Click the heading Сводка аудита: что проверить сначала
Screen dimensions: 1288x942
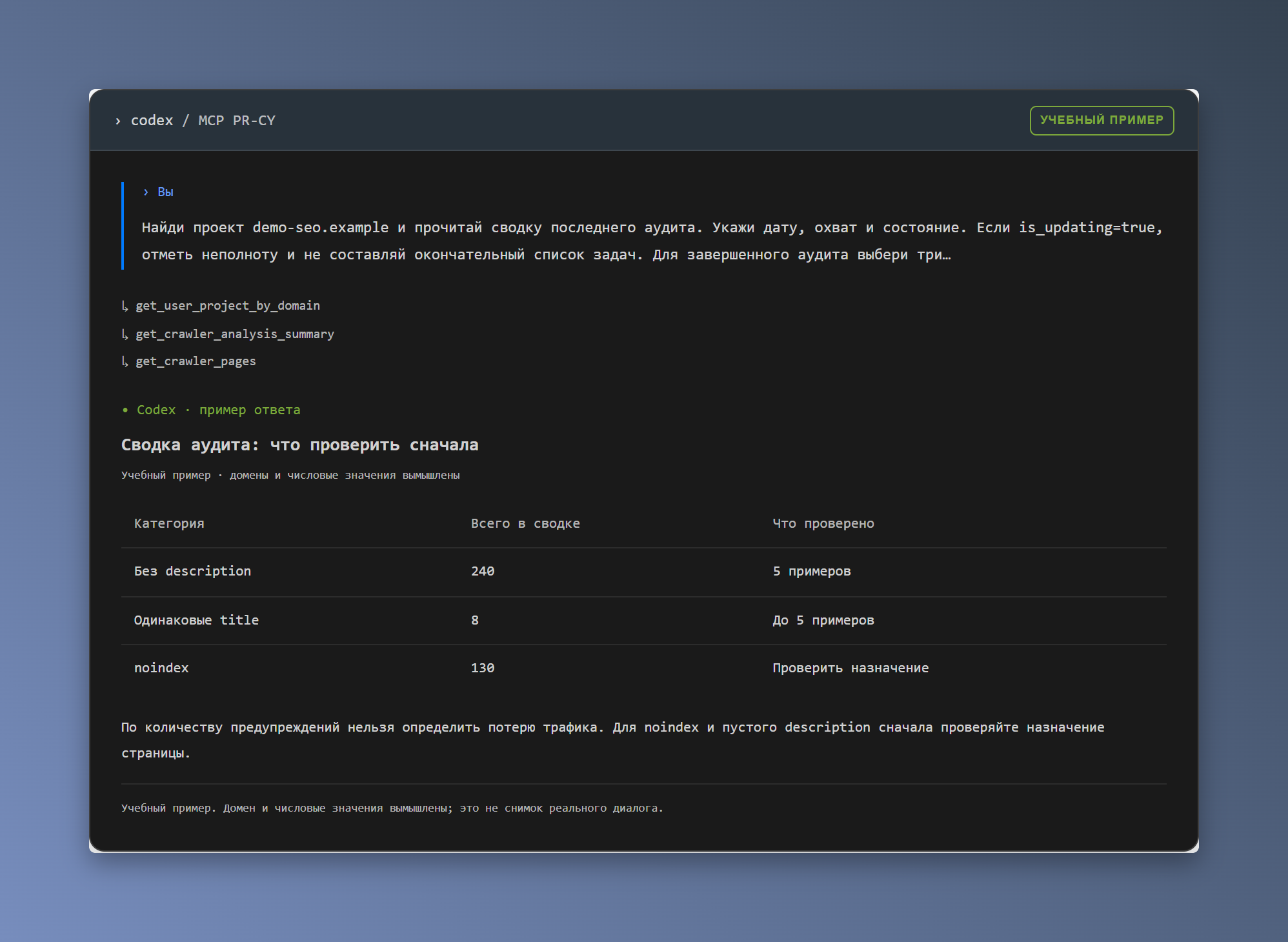coord(300,445)
